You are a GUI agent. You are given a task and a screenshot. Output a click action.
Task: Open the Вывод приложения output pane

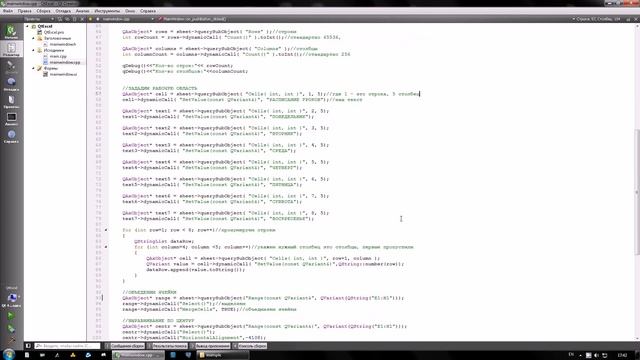211,346
